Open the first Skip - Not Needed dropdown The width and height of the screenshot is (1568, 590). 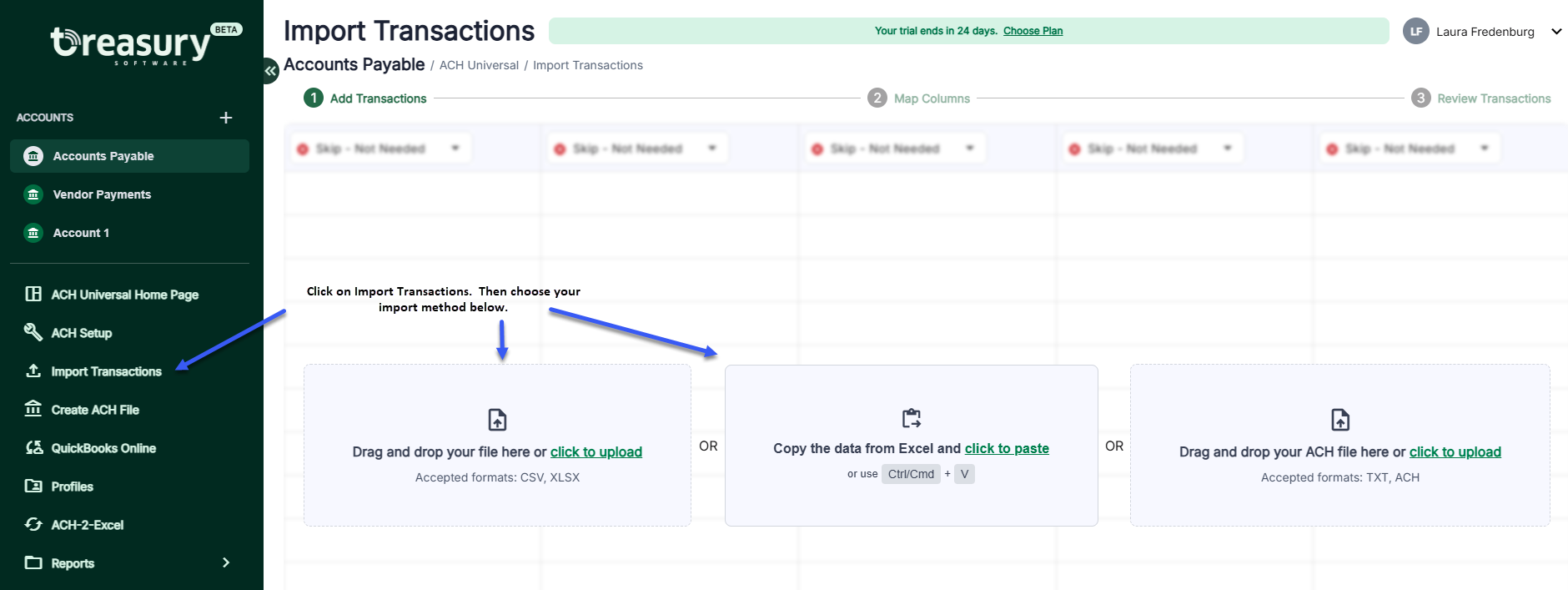(x=382, y=149)
